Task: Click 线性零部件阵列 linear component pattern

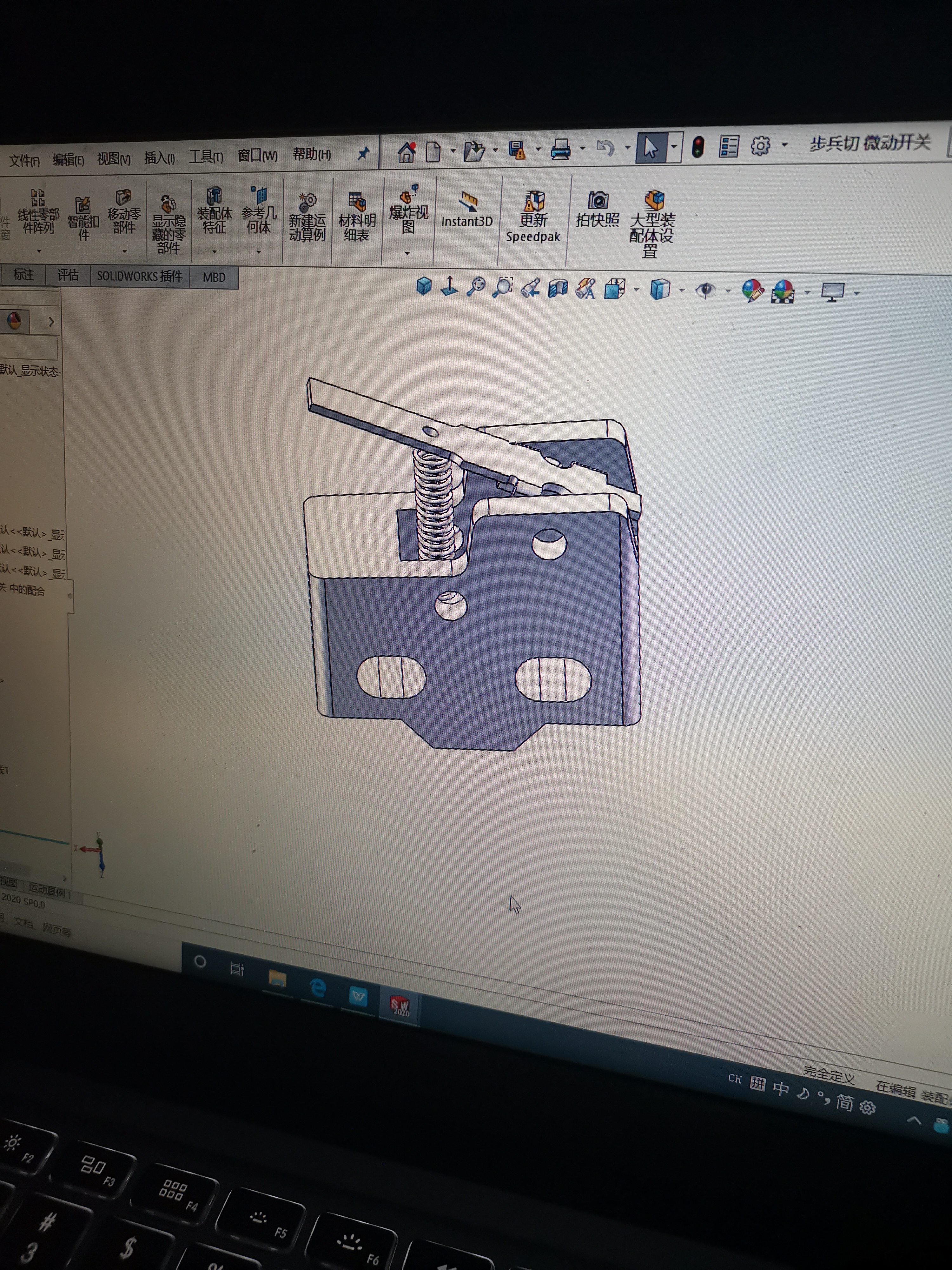Action: click(38, 212)
